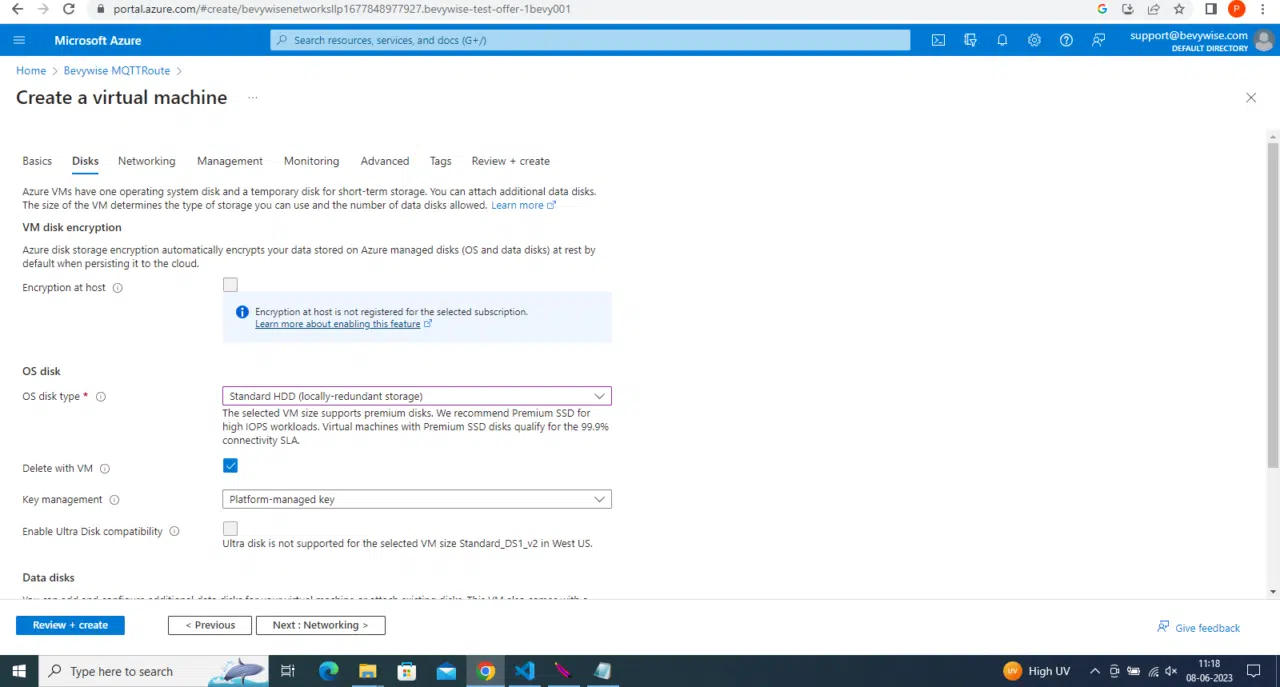Tick the Enable Ultra Disk compatibility checkbox

[230, 528]
